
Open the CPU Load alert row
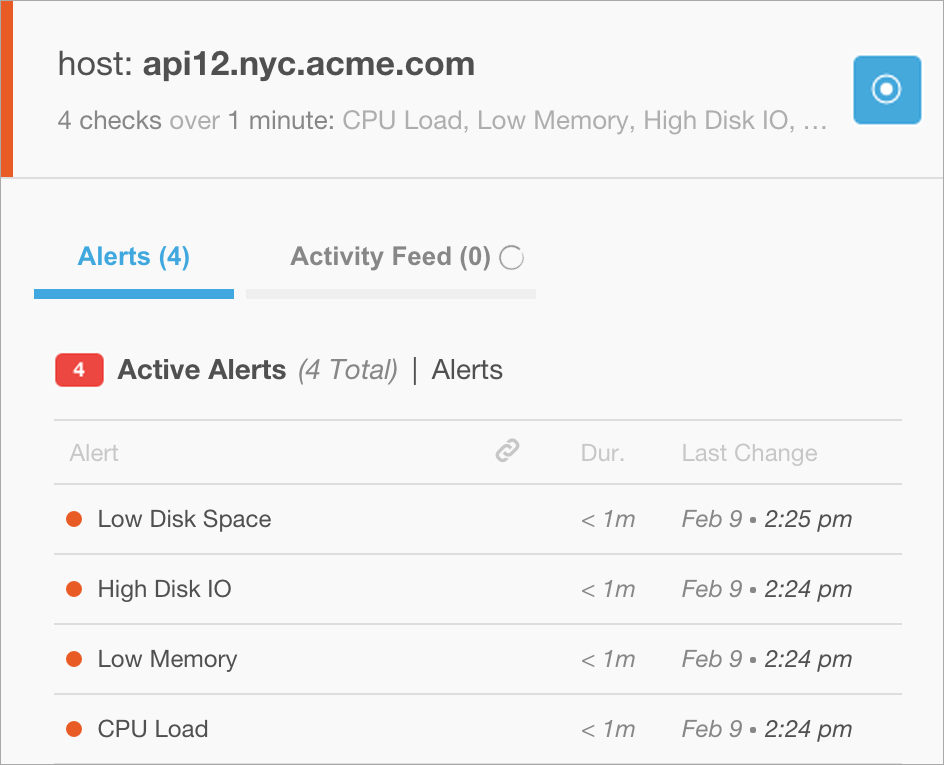[x=153, y=729]
